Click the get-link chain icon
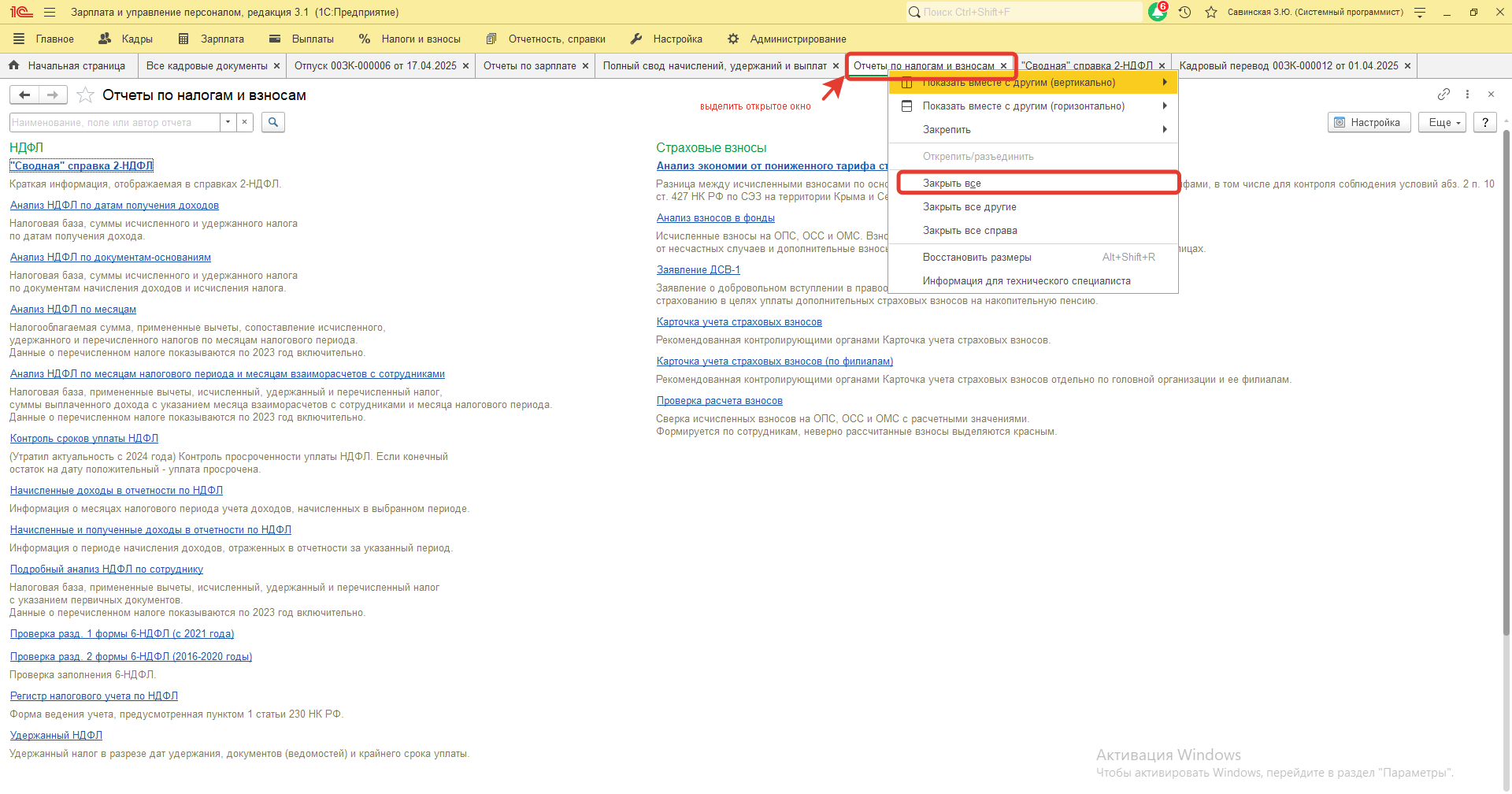 pyautogui.click(x=1443, y=95)
